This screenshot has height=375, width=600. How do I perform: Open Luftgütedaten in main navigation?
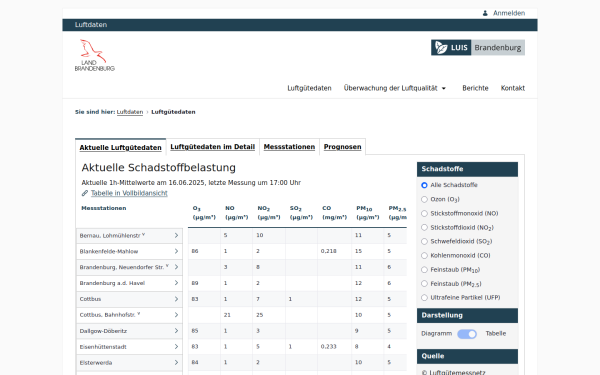pos(309,88)
